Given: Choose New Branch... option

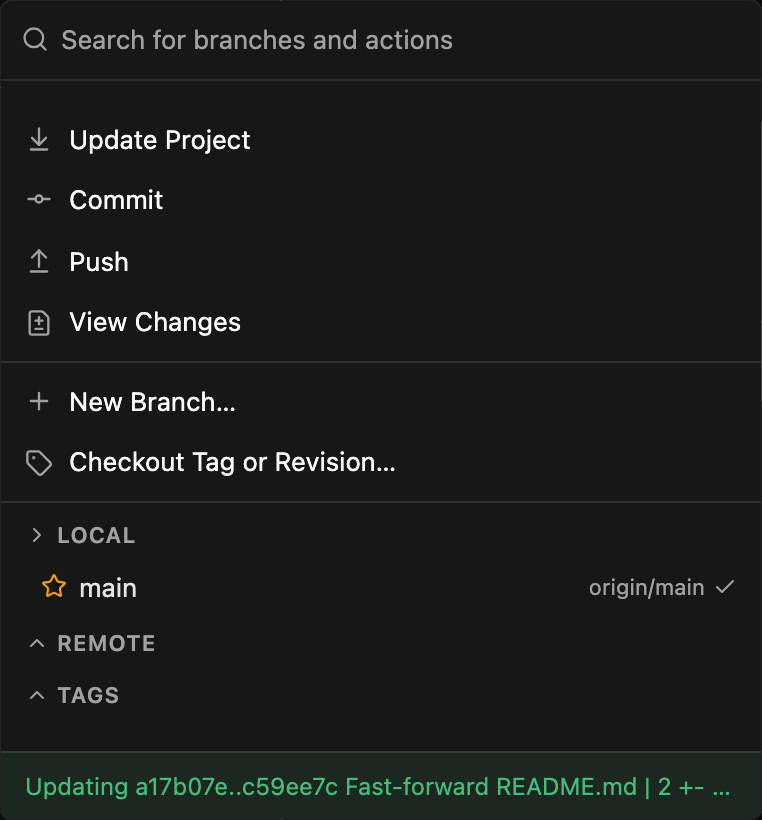Looking at the screenshot, I should [x=381, y=402].
